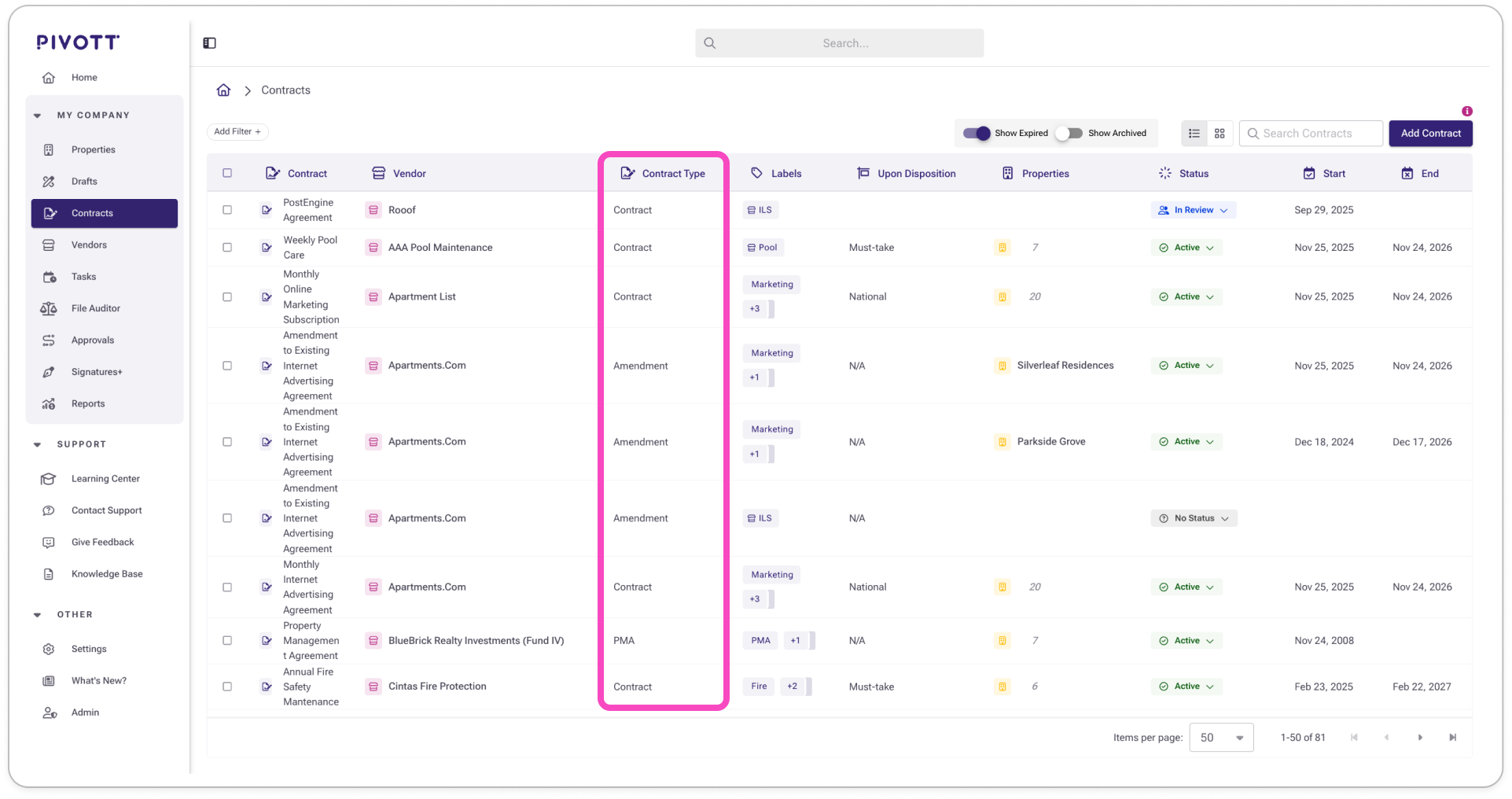The width and height of the screenshot is (1512, 799).
Task: Click the pink info notification icon
Action: tap(1467, 111)
